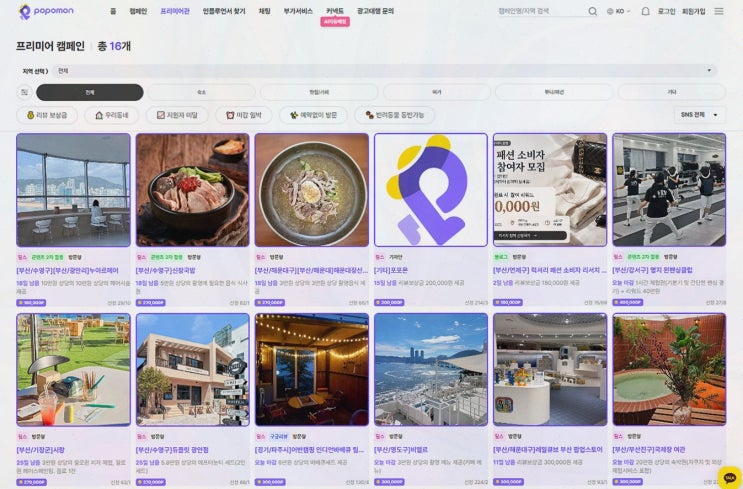Click the globe language icon

(610, 11)
